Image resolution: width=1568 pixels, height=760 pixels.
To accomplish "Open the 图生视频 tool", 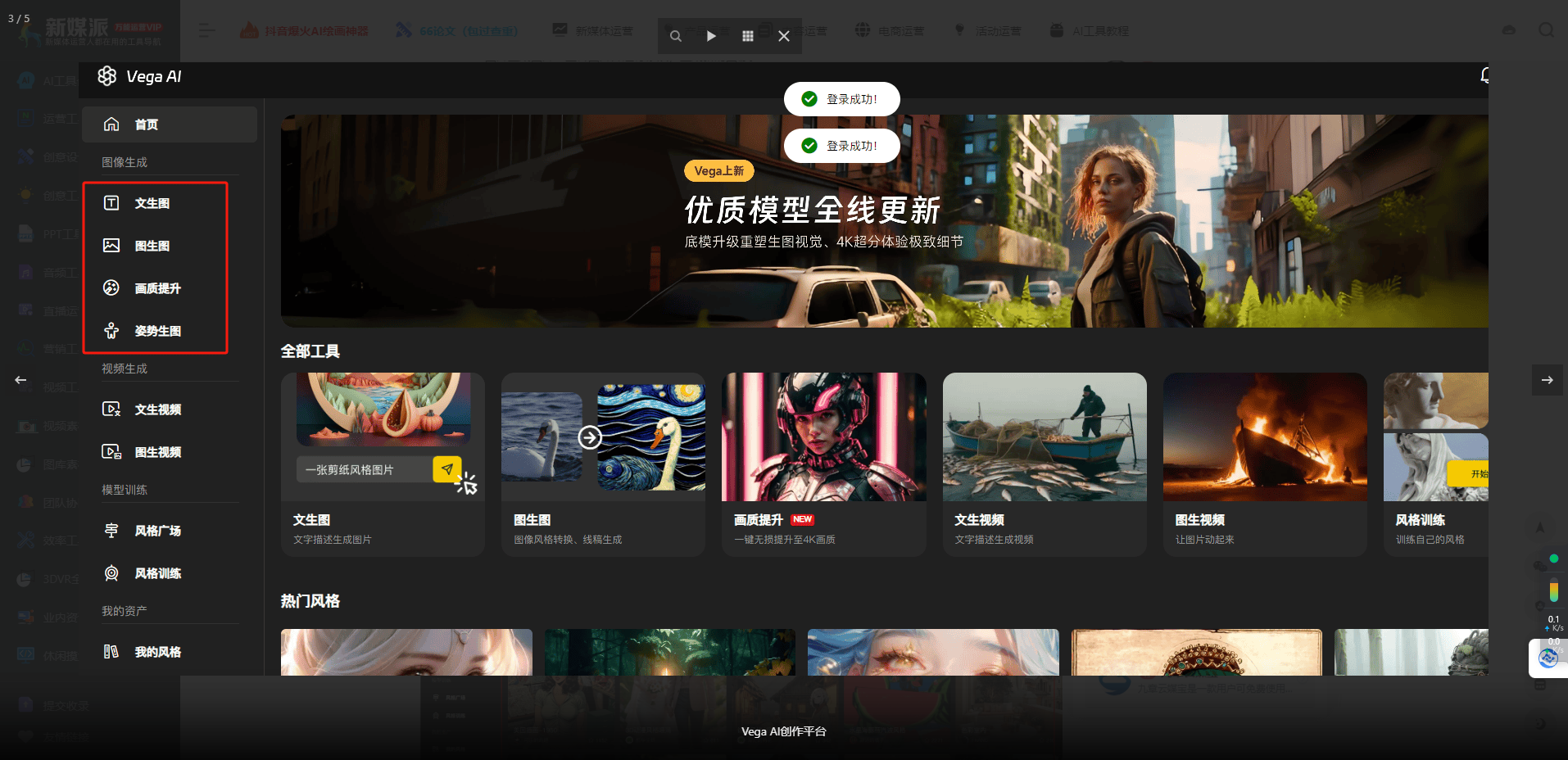I will (157, 451).
